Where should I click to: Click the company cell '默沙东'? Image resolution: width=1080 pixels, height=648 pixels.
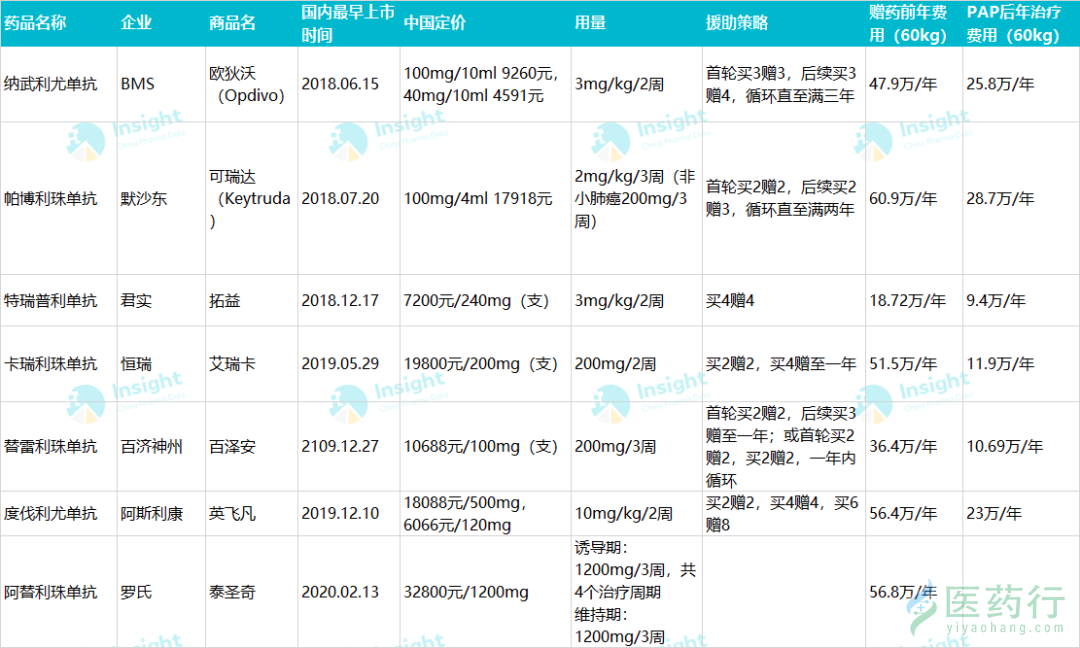(x=144, y=199)
